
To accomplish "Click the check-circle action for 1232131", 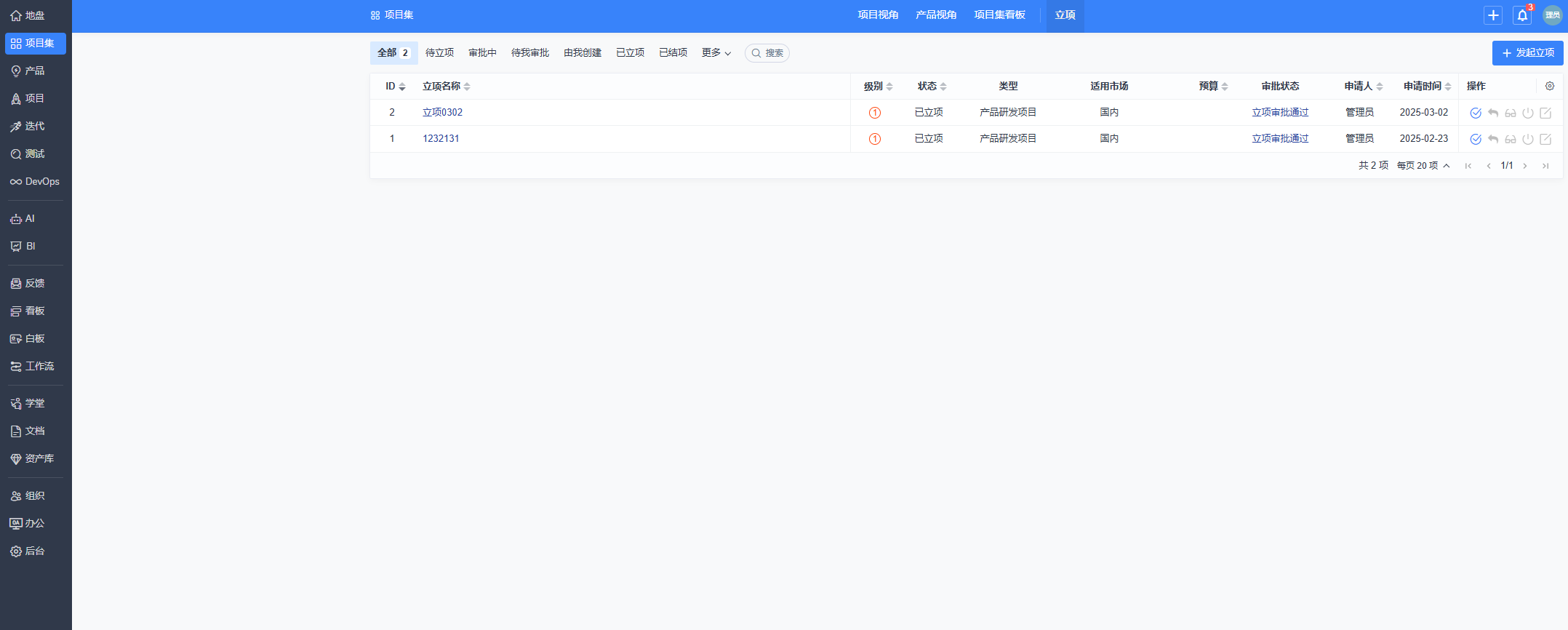I will (x=1476, y=139).
